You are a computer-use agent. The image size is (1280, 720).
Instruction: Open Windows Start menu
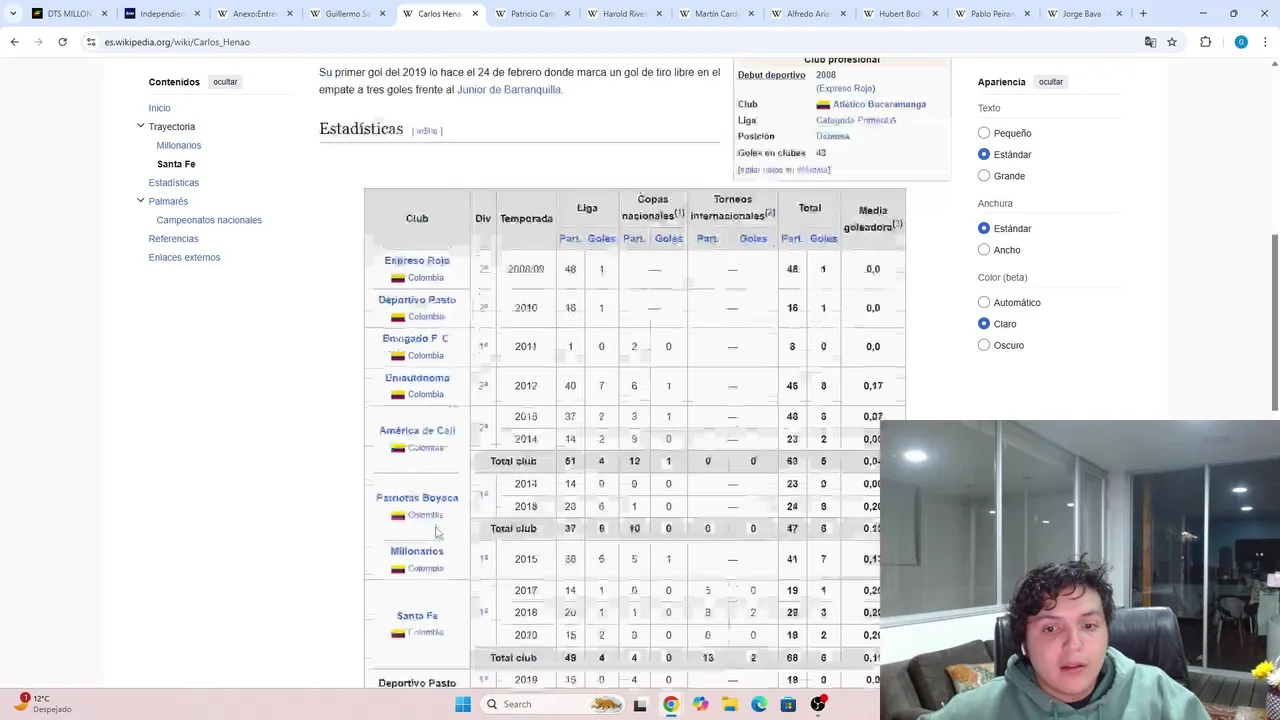tap(462, 704)
